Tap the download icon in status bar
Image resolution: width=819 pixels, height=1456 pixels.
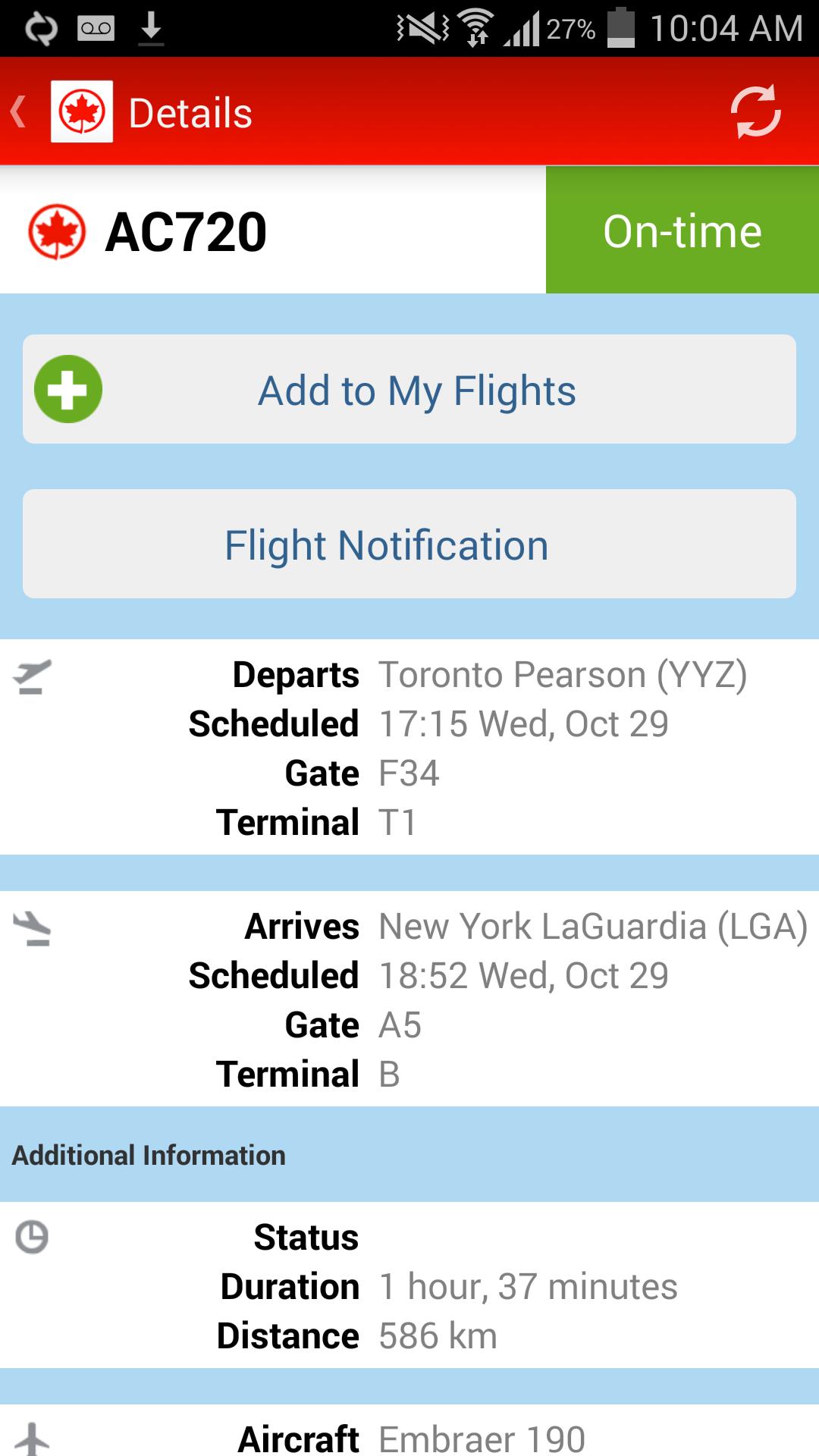click(151, 29)
